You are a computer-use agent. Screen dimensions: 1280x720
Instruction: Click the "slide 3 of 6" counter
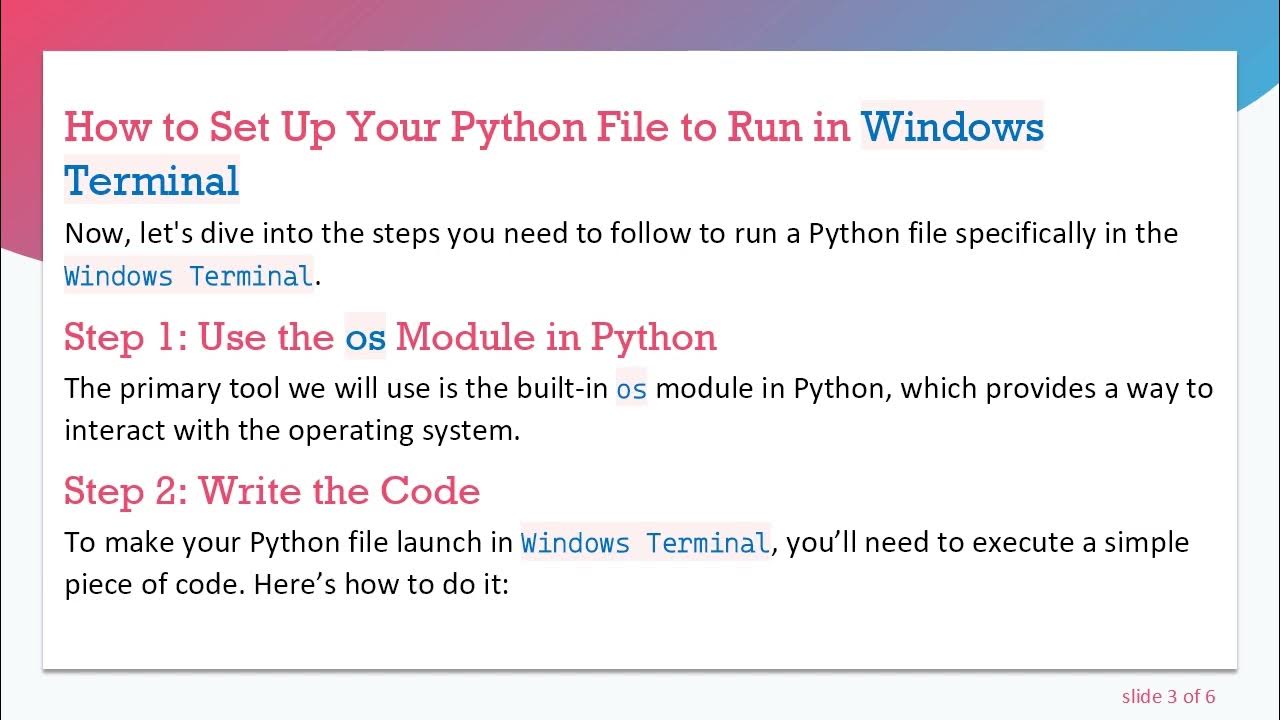(1168, 697)
